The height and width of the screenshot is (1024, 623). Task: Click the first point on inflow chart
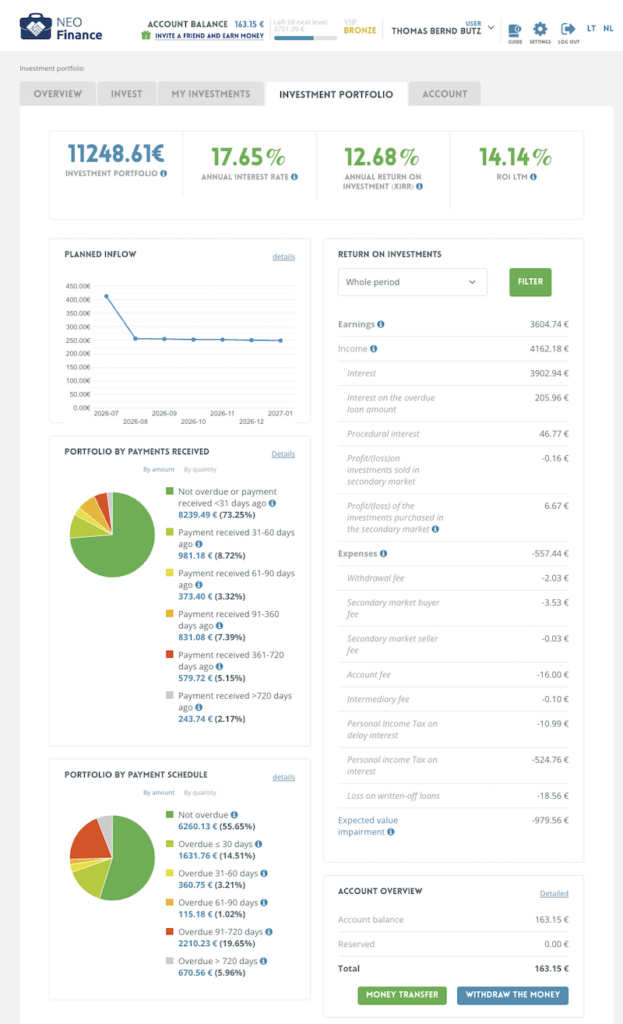point(106,296)
